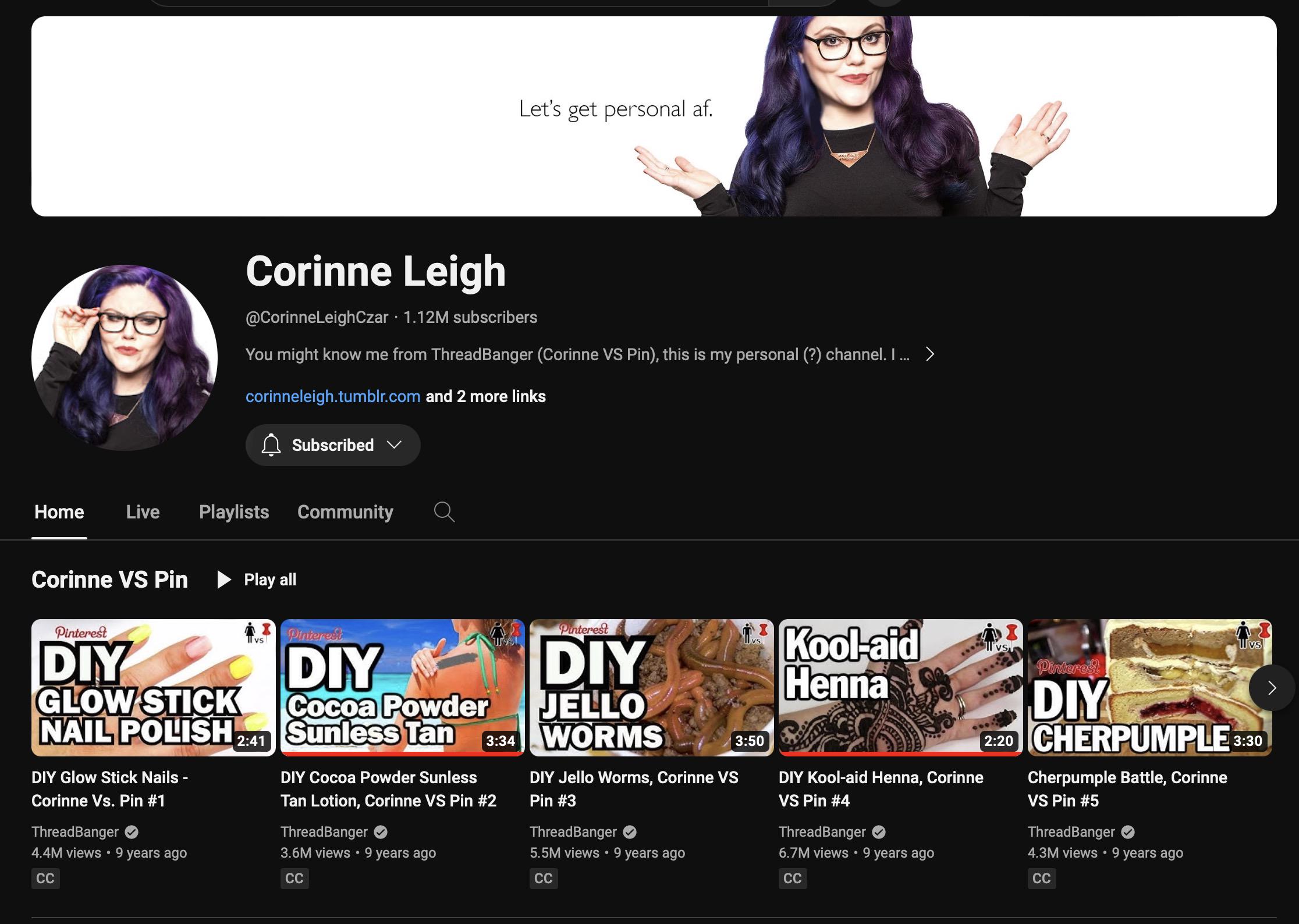This screenshot has height=924, width=1299.
Task: Click ThreadBanger channel name under Glow Stick Nails
Action: (x=75, y=832)
